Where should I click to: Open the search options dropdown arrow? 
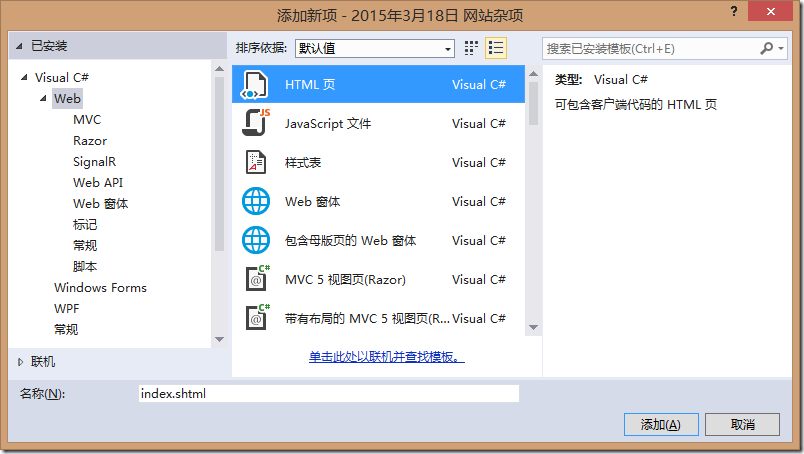point(781,48)
